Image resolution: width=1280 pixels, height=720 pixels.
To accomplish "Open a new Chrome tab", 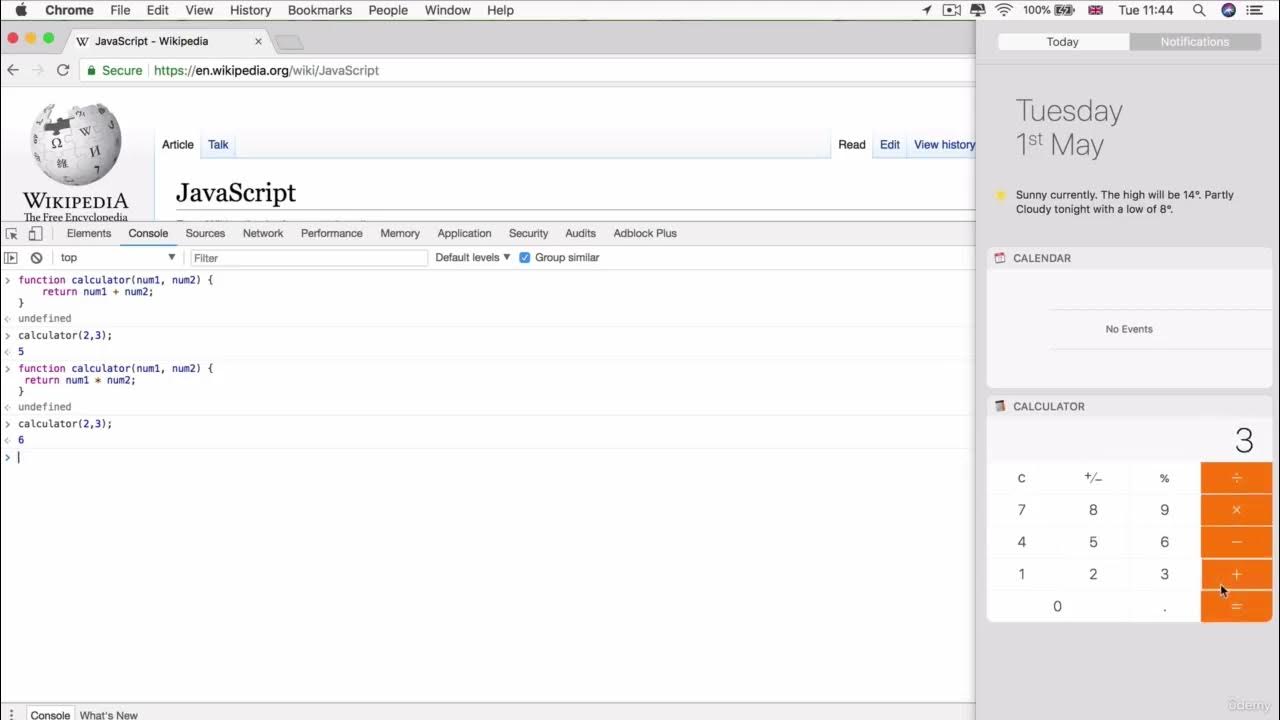I will pyautogui.click(x=289, y=42).
